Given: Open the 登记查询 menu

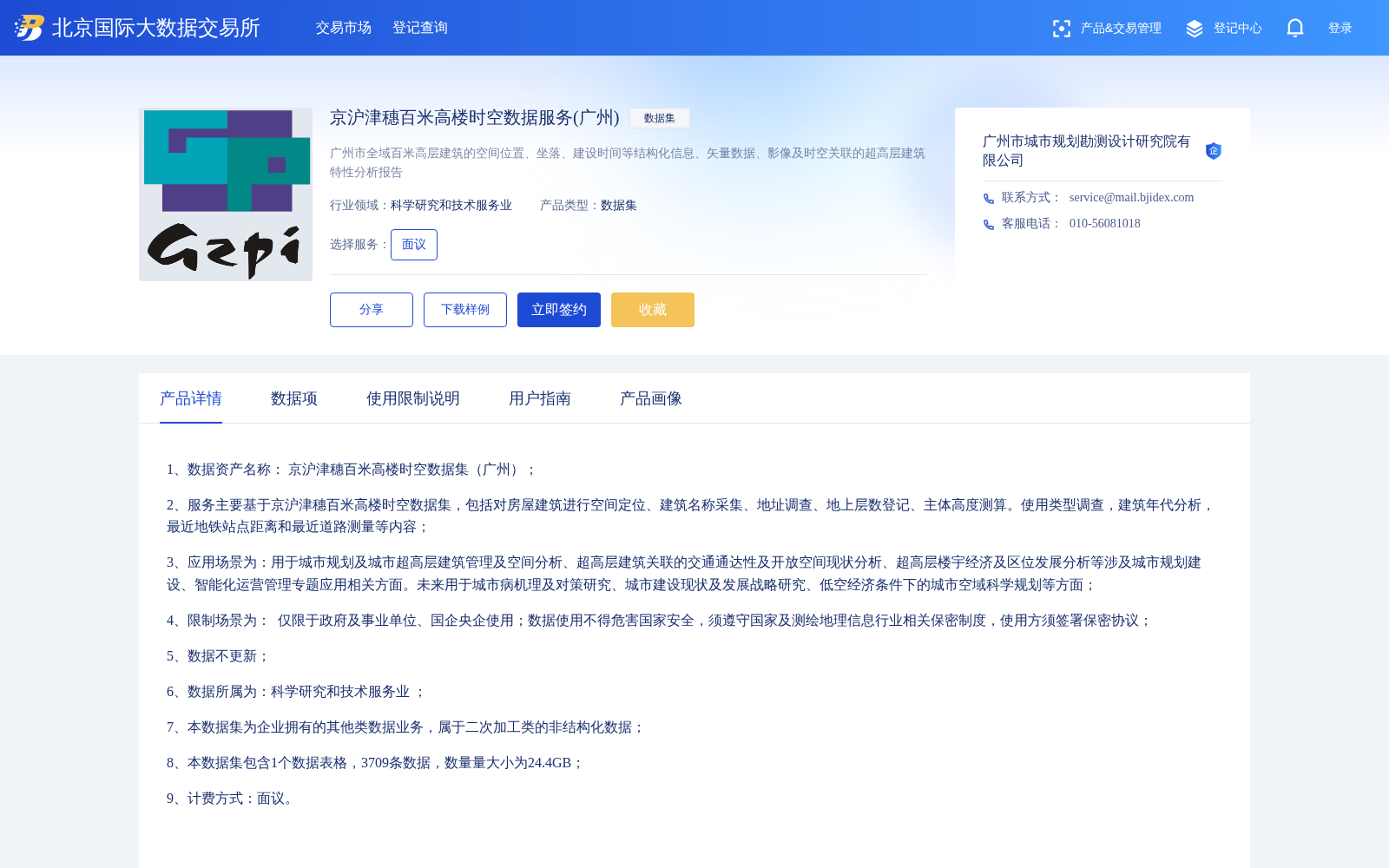Looking at the screenshot, I should coord(420,28).
